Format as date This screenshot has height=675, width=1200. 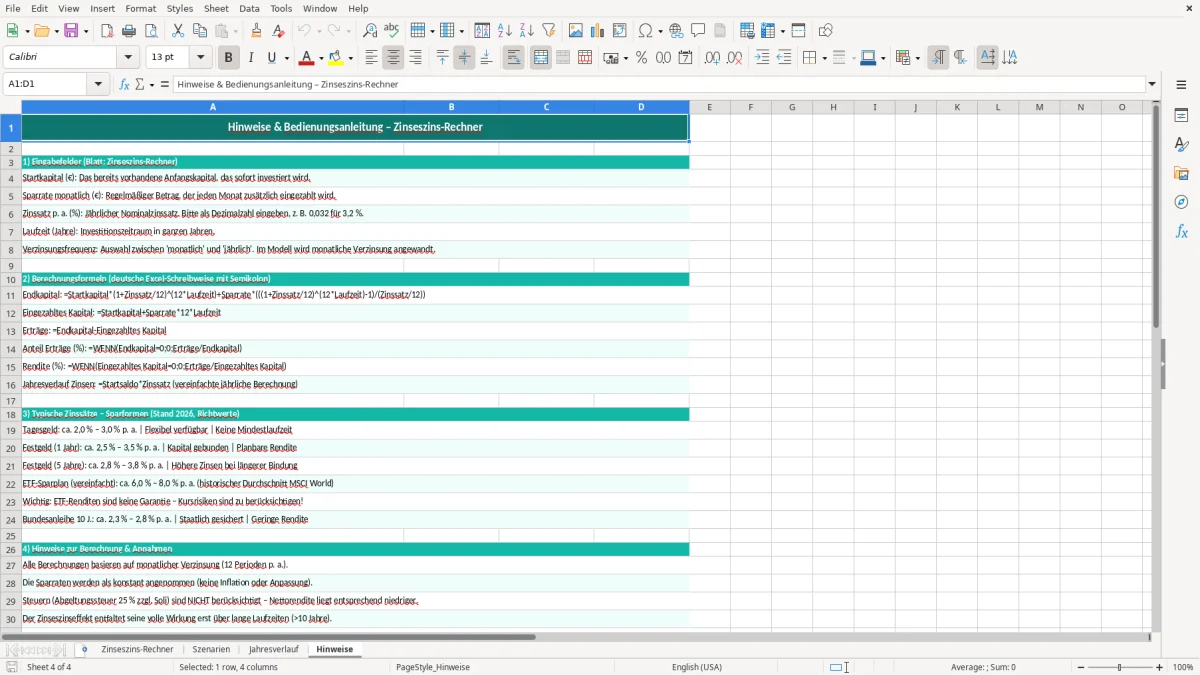(x=685, y=58)
